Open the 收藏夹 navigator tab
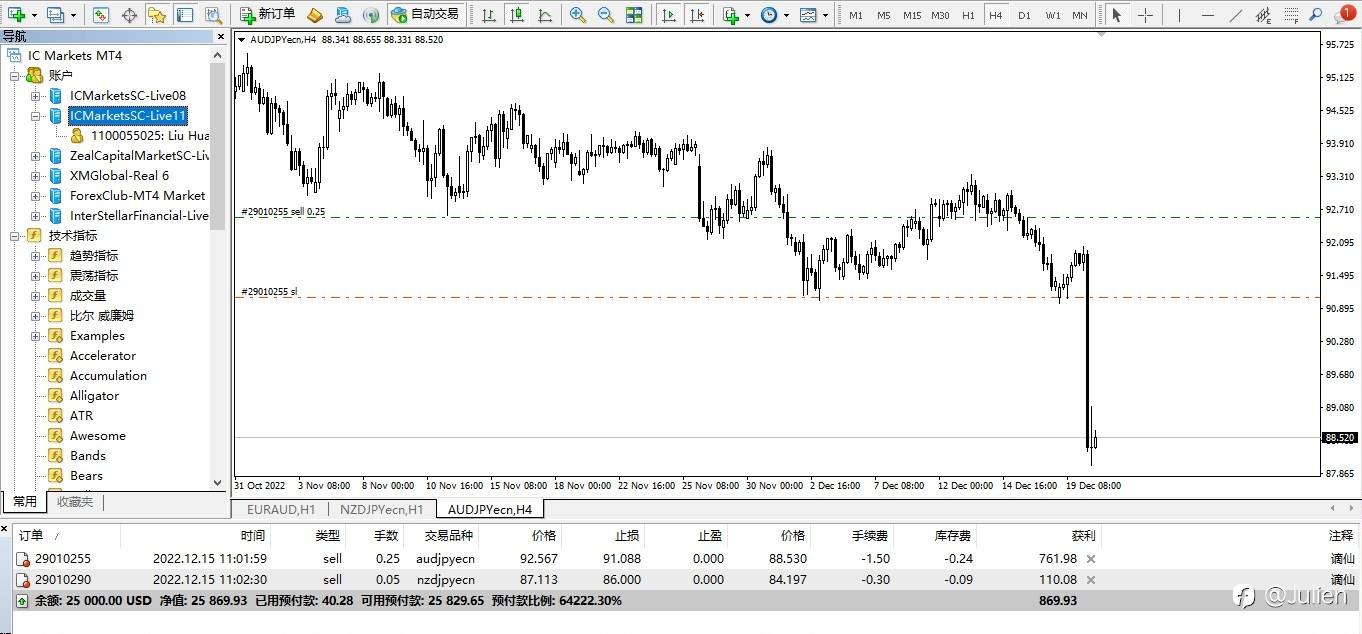Viewport: 1362px width, 634px height. (74, 502)
